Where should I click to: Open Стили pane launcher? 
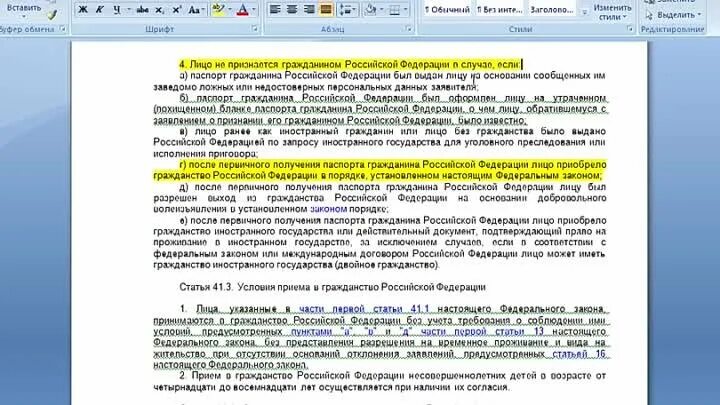coord(630,29)
